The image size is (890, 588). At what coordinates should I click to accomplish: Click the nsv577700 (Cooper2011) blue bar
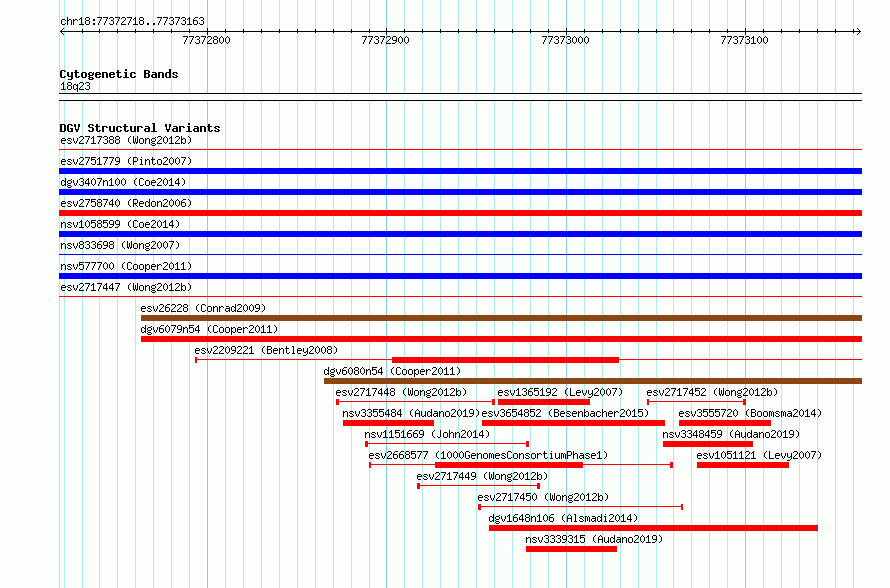[460, 276]
